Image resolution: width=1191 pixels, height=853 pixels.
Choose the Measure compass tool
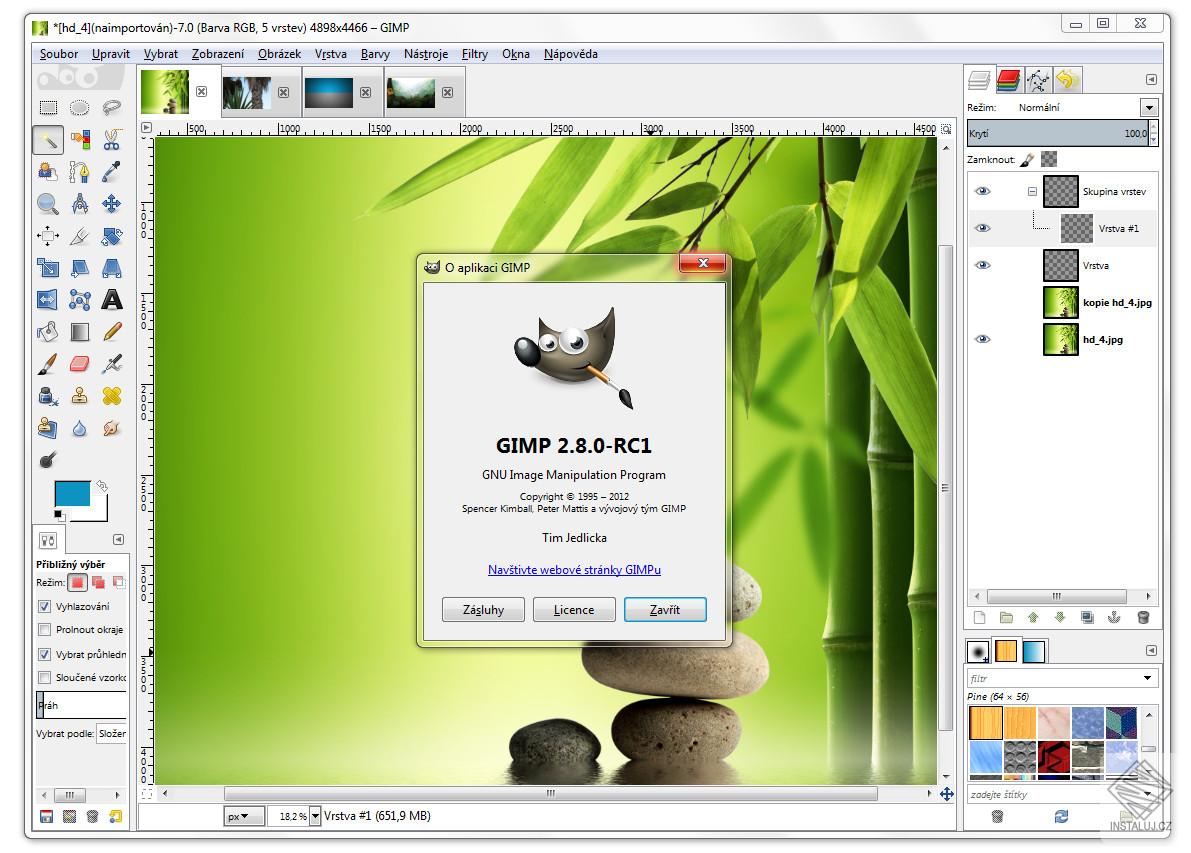pos(80,204)
